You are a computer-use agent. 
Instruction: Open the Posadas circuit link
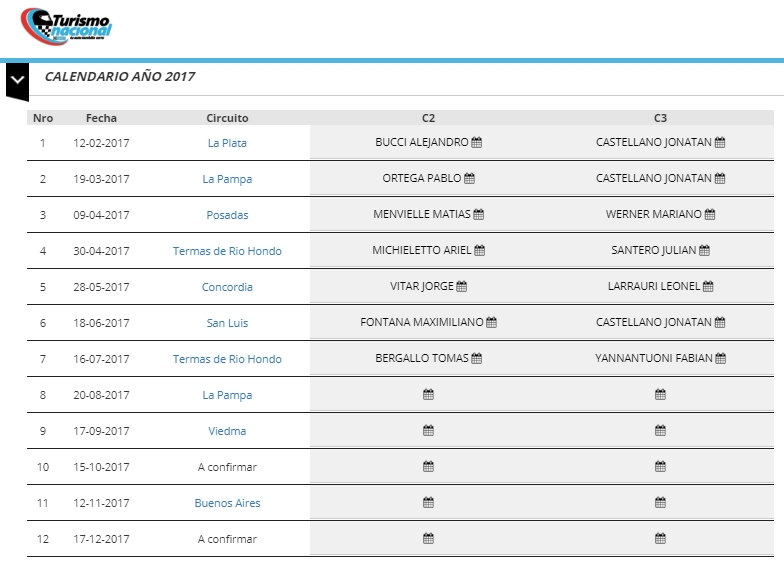[227, 215]
